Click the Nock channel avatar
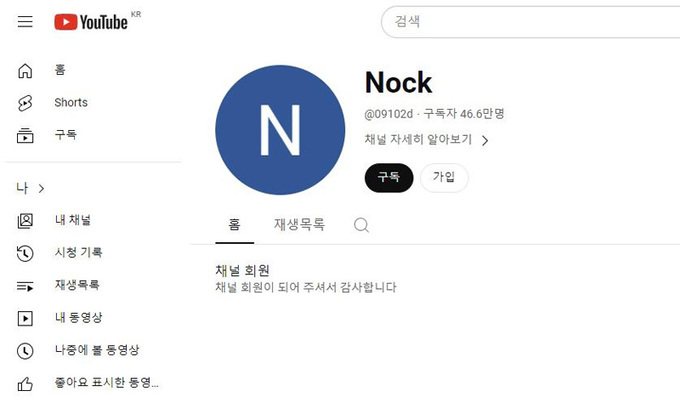 tap(280, 130)
